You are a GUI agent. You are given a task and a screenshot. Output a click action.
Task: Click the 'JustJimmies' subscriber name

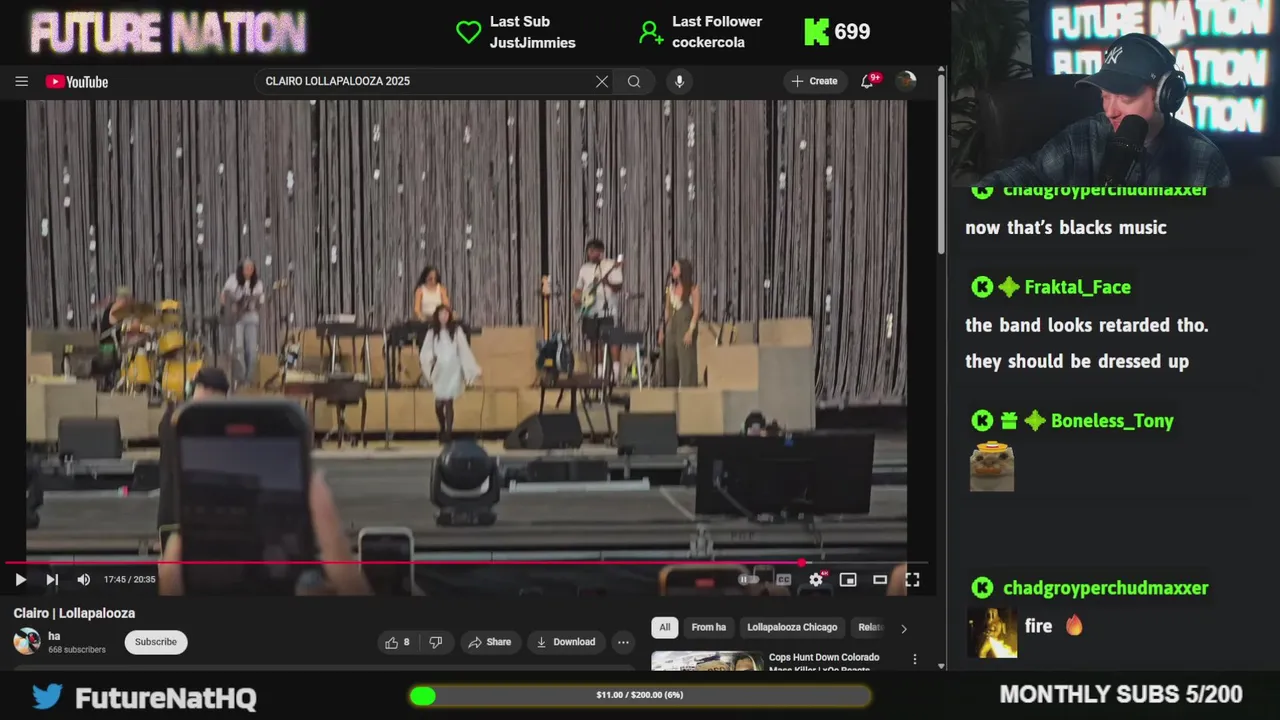[x=532, y=43]
